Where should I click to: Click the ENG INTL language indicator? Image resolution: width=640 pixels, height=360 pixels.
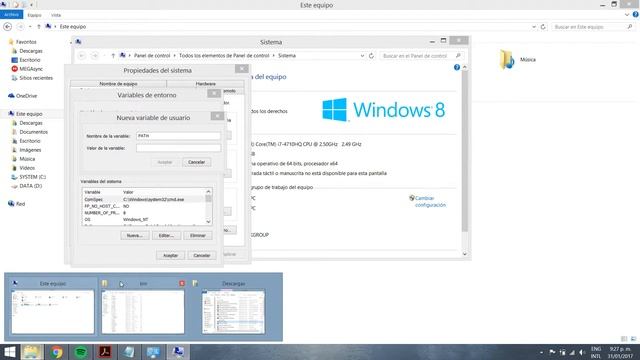click(x=596, y=353)
